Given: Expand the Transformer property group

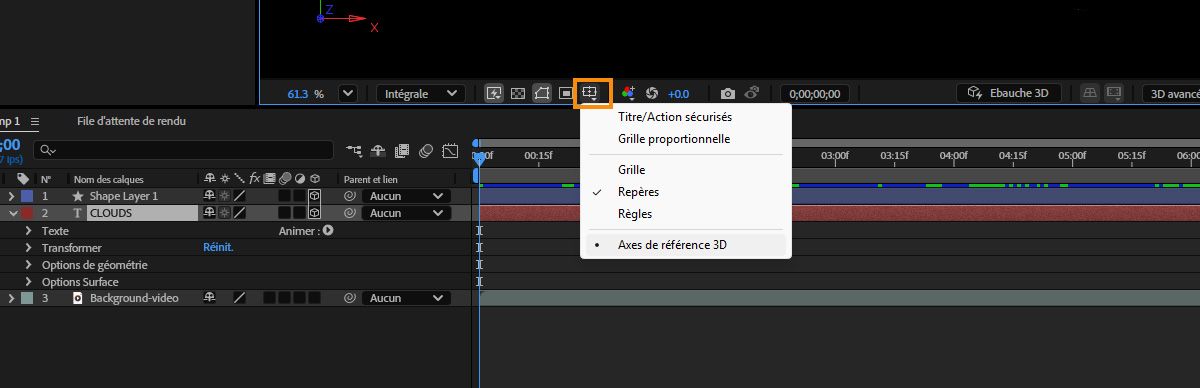Looking at the screenshot, I should click(x=29, y=247).
